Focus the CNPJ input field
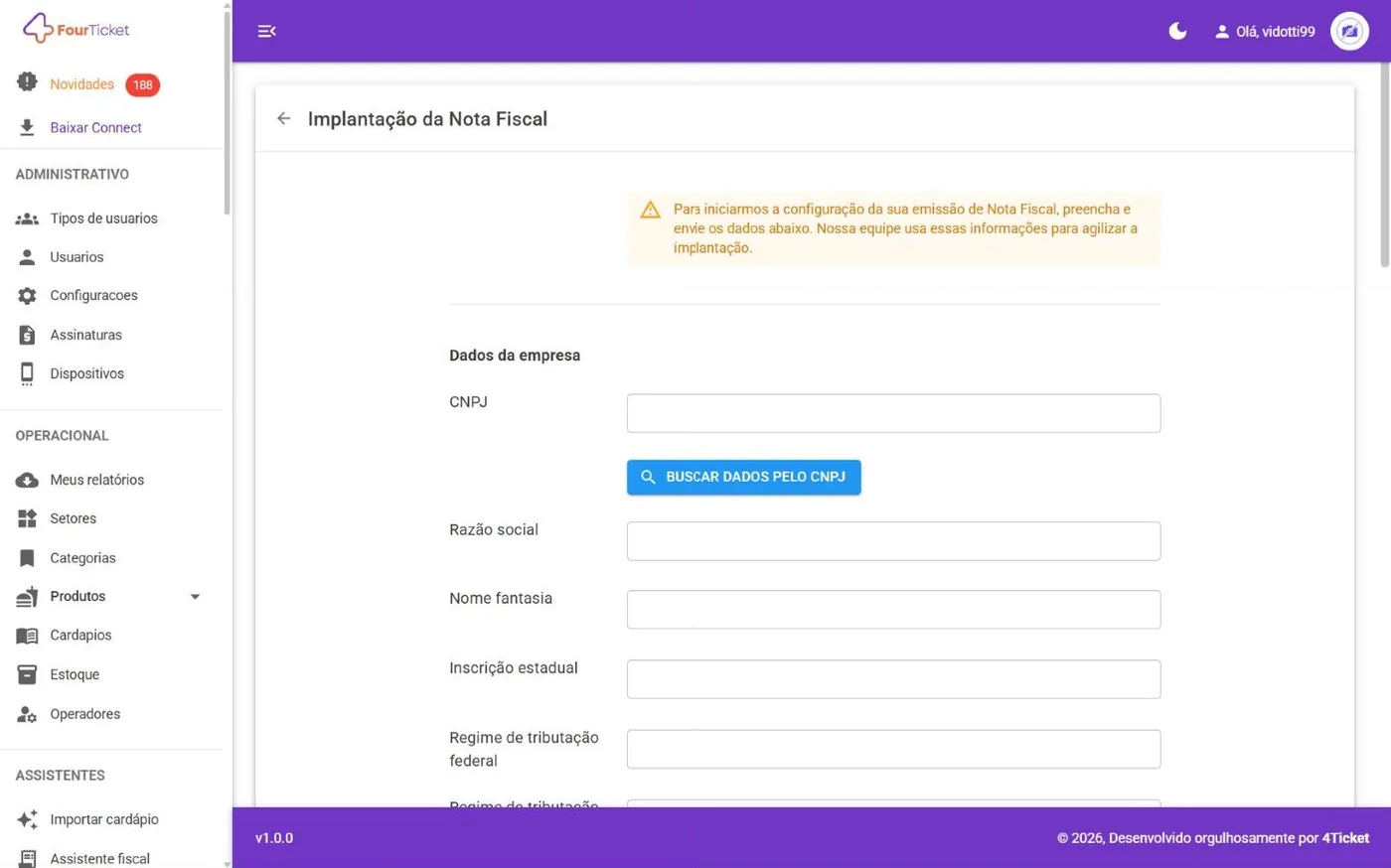The height and width of the screenshot is (868, 1391). (893, 413)
